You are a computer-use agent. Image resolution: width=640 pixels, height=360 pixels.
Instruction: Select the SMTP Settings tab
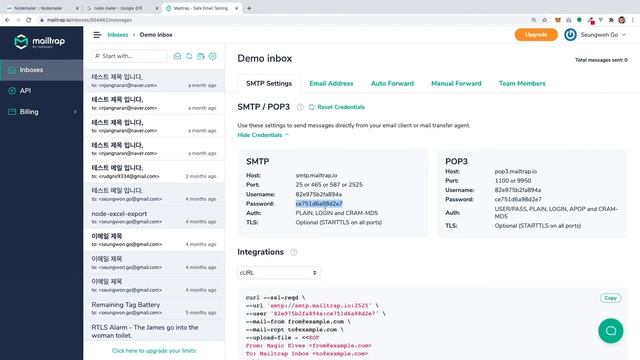coord(269,83)
